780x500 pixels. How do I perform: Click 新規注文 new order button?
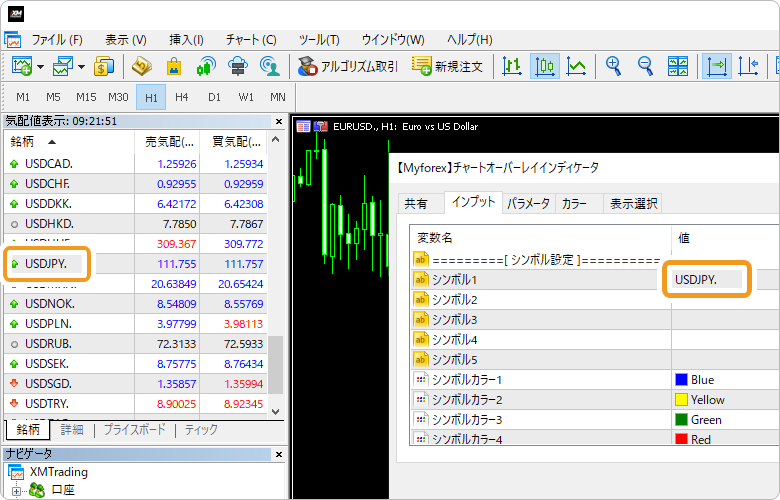(447, 66)
